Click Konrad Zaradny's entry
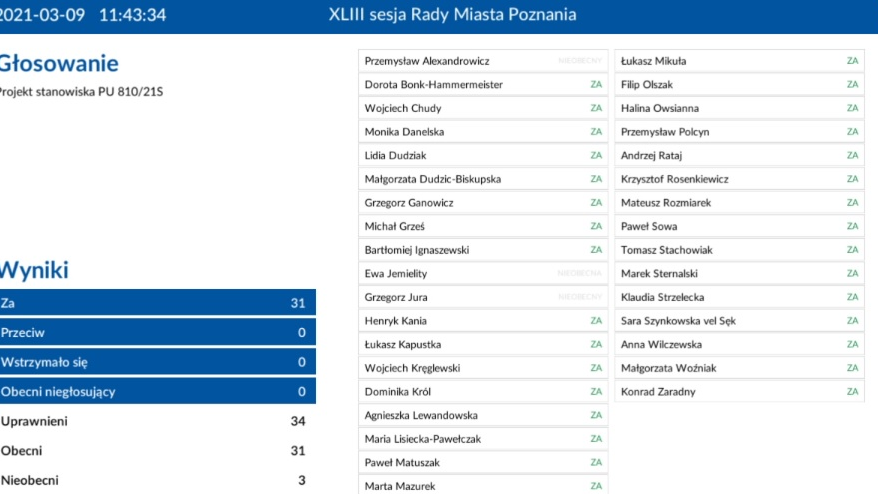 738,392
